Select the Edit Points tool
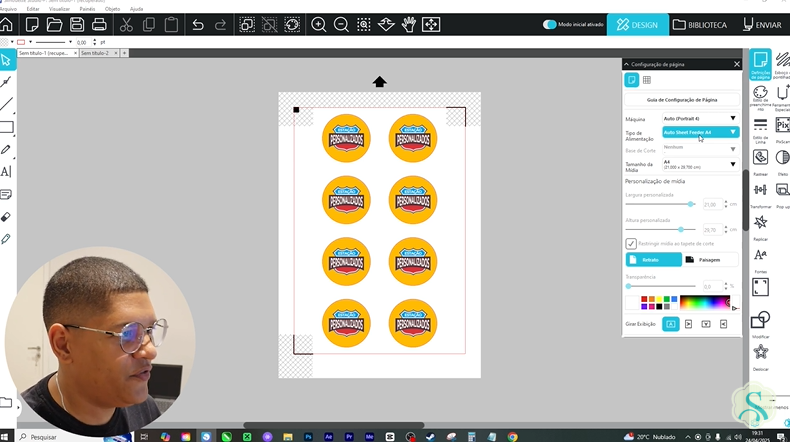 click(6, 82)
